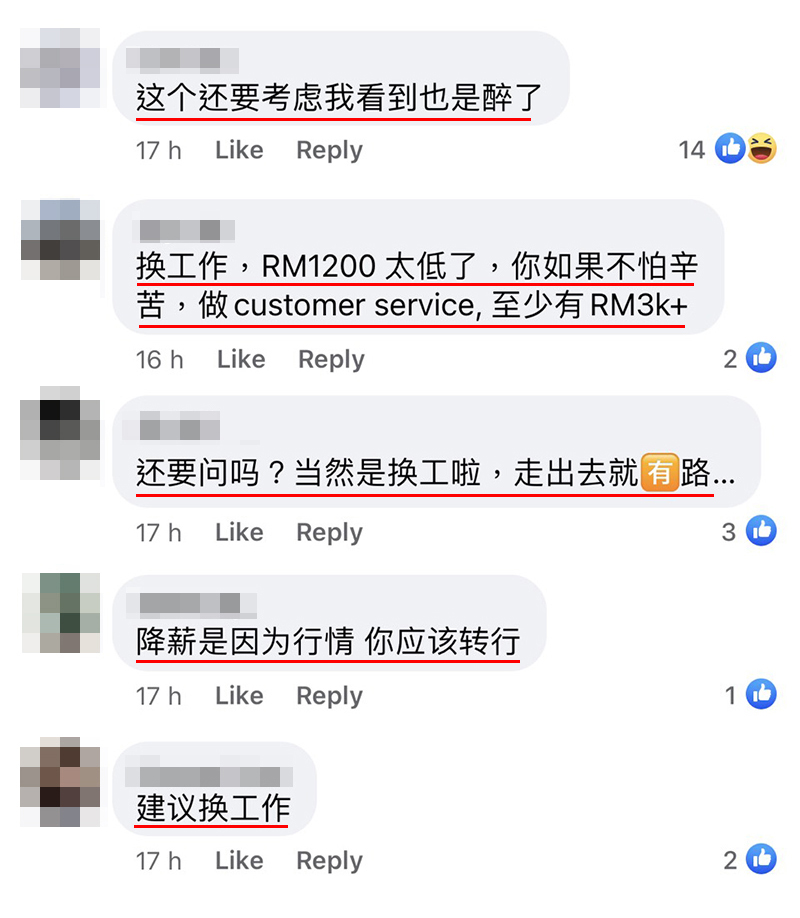Open the thumbs-up icon on the 建议换工作 comment
The height and width of the screenshot is (918, 800).
(761, 859)
